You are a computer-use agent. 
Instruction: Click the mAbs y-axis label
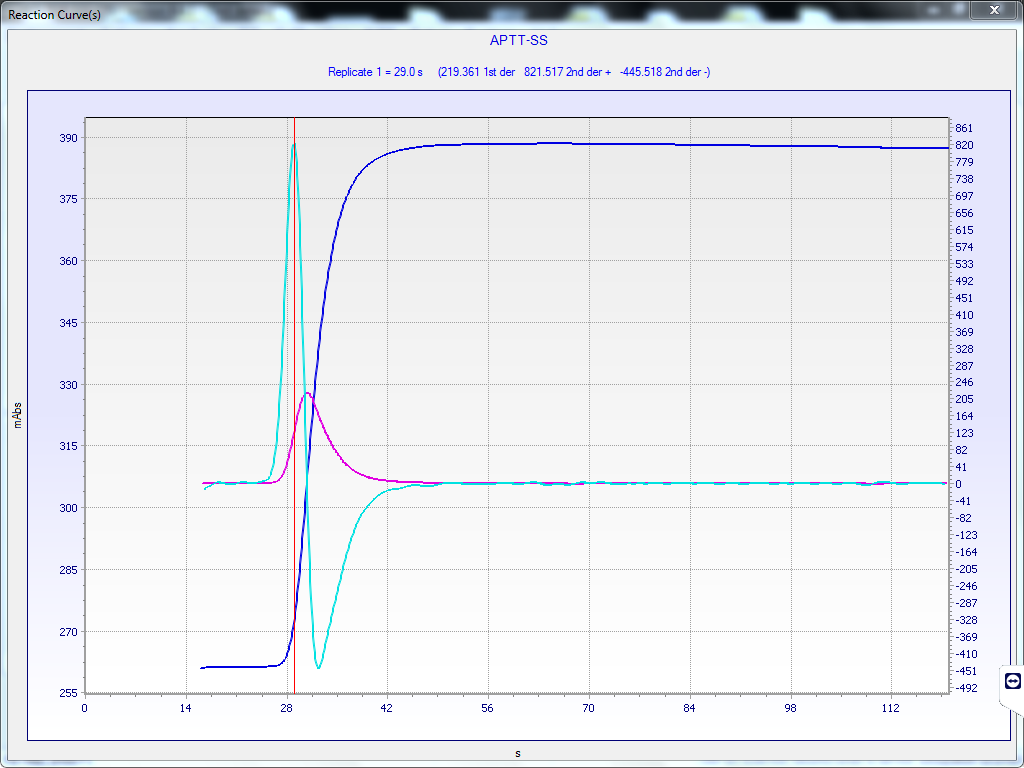pos(16,416)
